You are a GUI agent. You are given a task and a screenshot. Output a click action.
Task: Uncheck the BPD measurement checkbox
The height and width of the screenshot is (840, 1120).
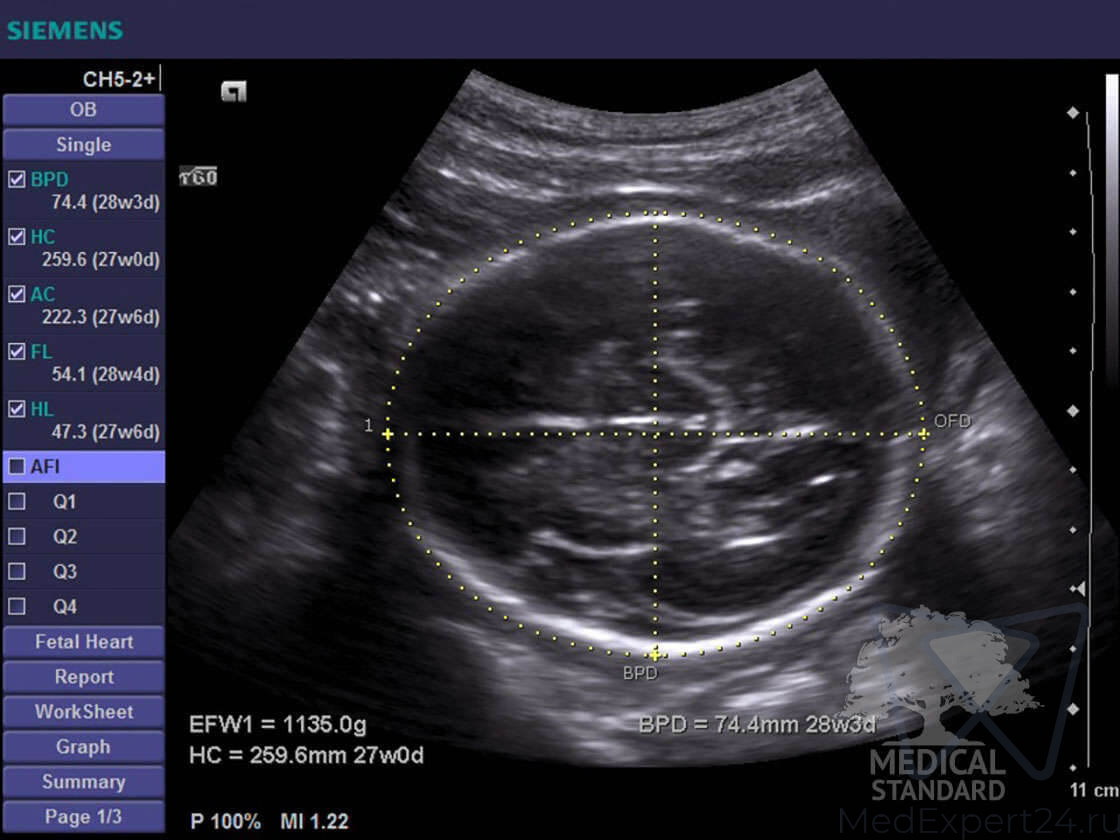pos(16,180)
